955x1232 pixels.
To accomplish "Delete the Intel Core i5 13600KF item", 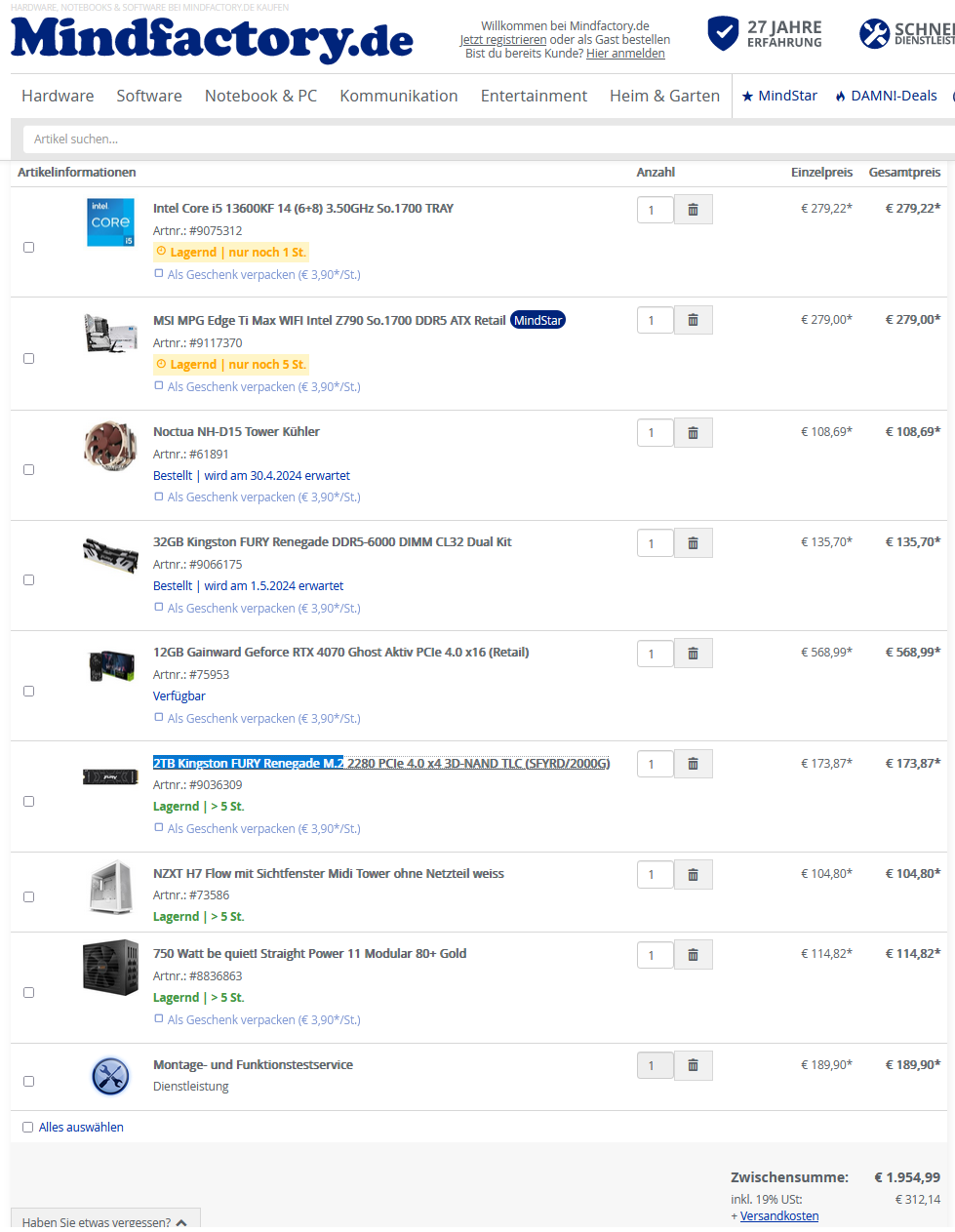I will (x=693, y=210).
